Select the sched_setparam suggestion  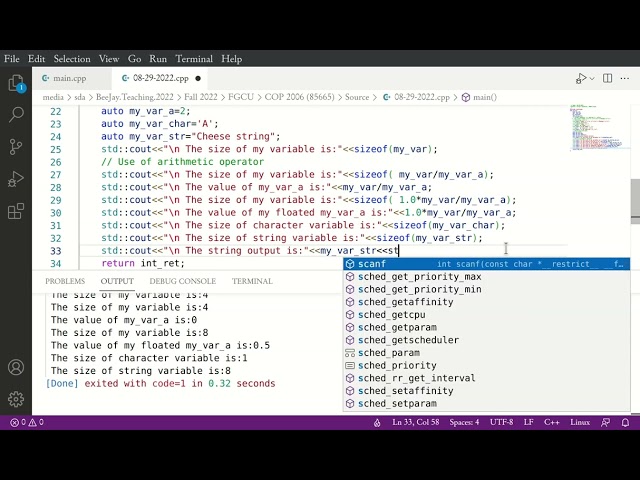click(487, 403)
